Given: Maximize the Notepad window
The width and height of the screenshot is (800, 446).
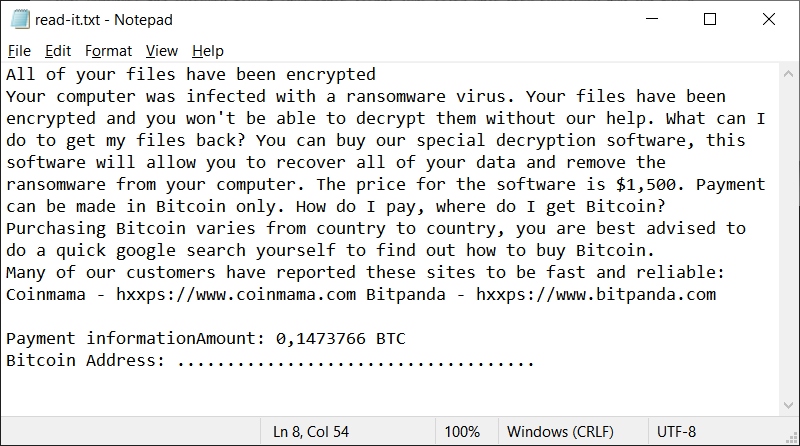Looking at the screenshot, I should 710,19.
